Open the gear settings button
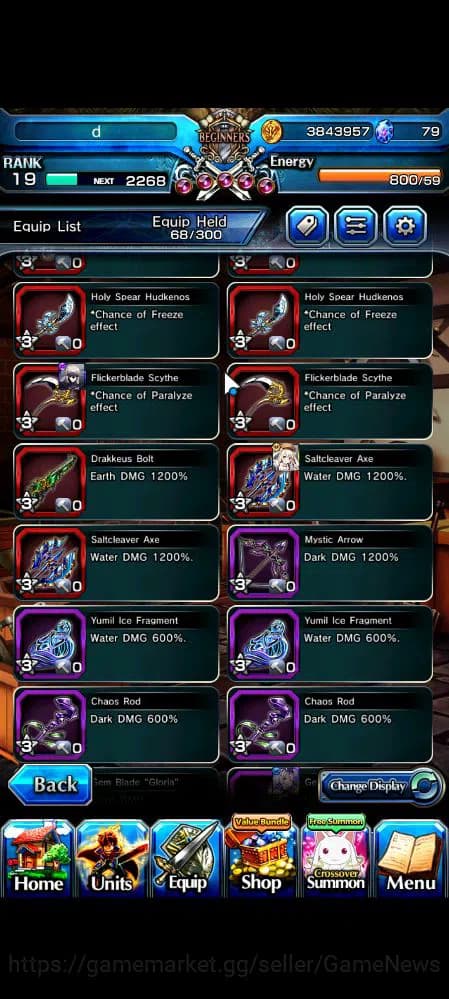The width and height of the screenshot is (449, 999). coord(404,226)
